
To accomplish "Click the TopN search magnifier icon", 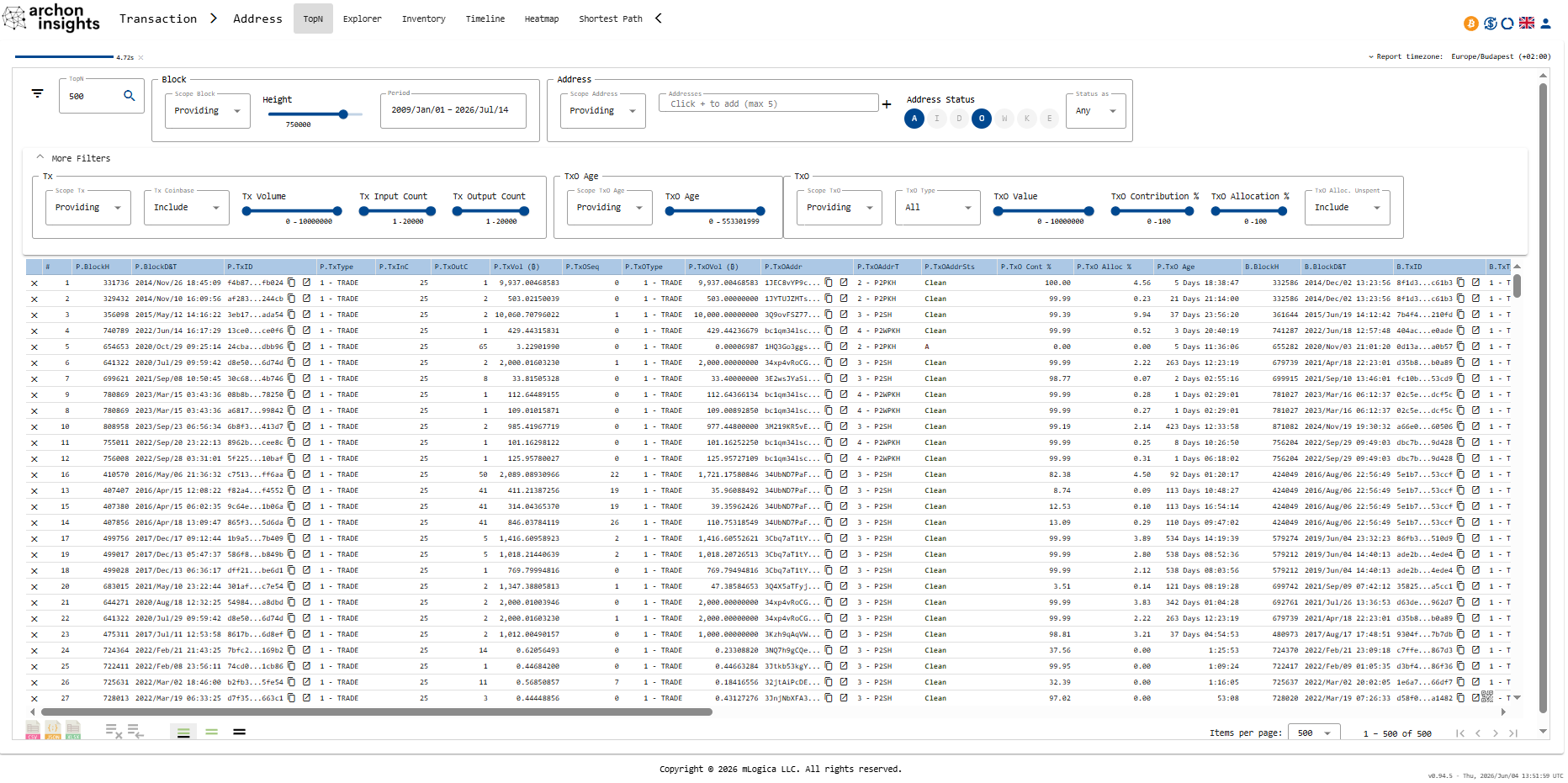I will (x=130, y=96).
